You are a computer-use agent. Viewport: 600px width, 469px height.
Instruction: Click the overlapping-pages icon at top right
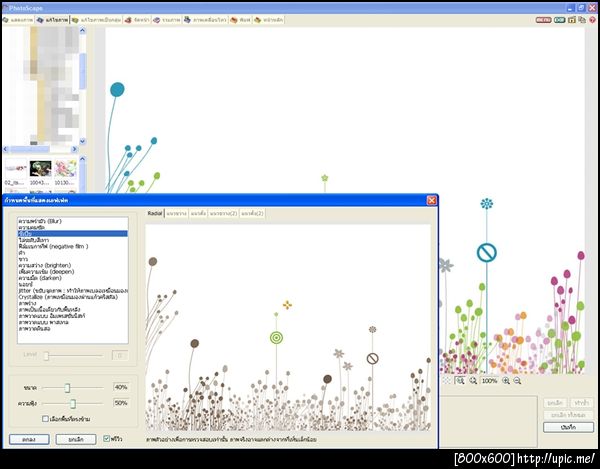tap(582, 20)
